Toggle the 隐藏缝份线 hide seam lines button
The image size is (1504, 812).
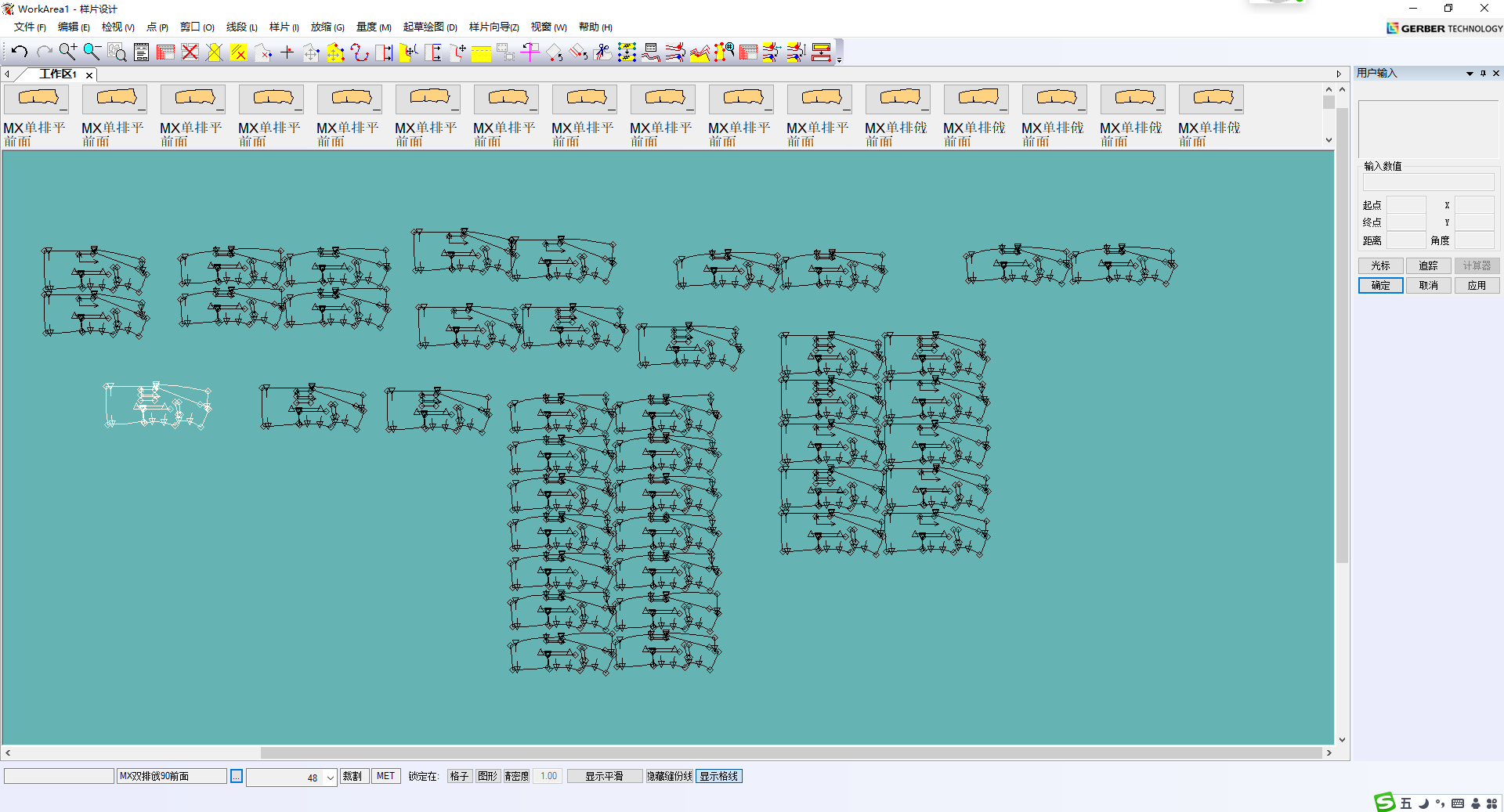[x=669, y=776]
